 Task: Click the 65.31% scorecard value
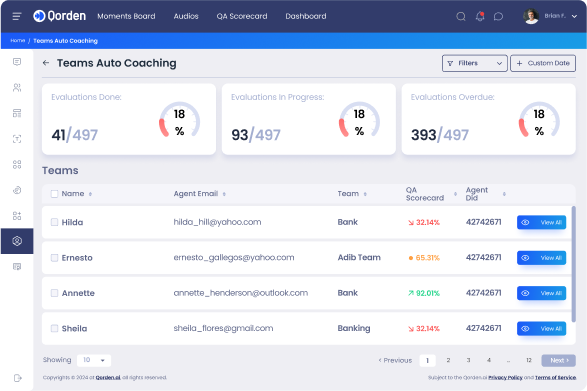pyautogui.click(x=428, y=258)
